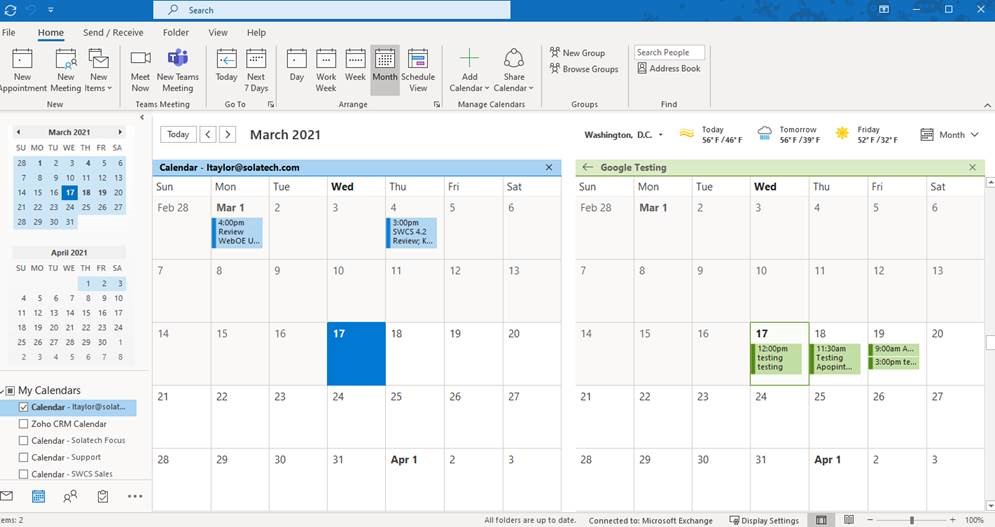The image size is (995, 527).
Task: Switch to Work Week view
Action: point(326,70)
